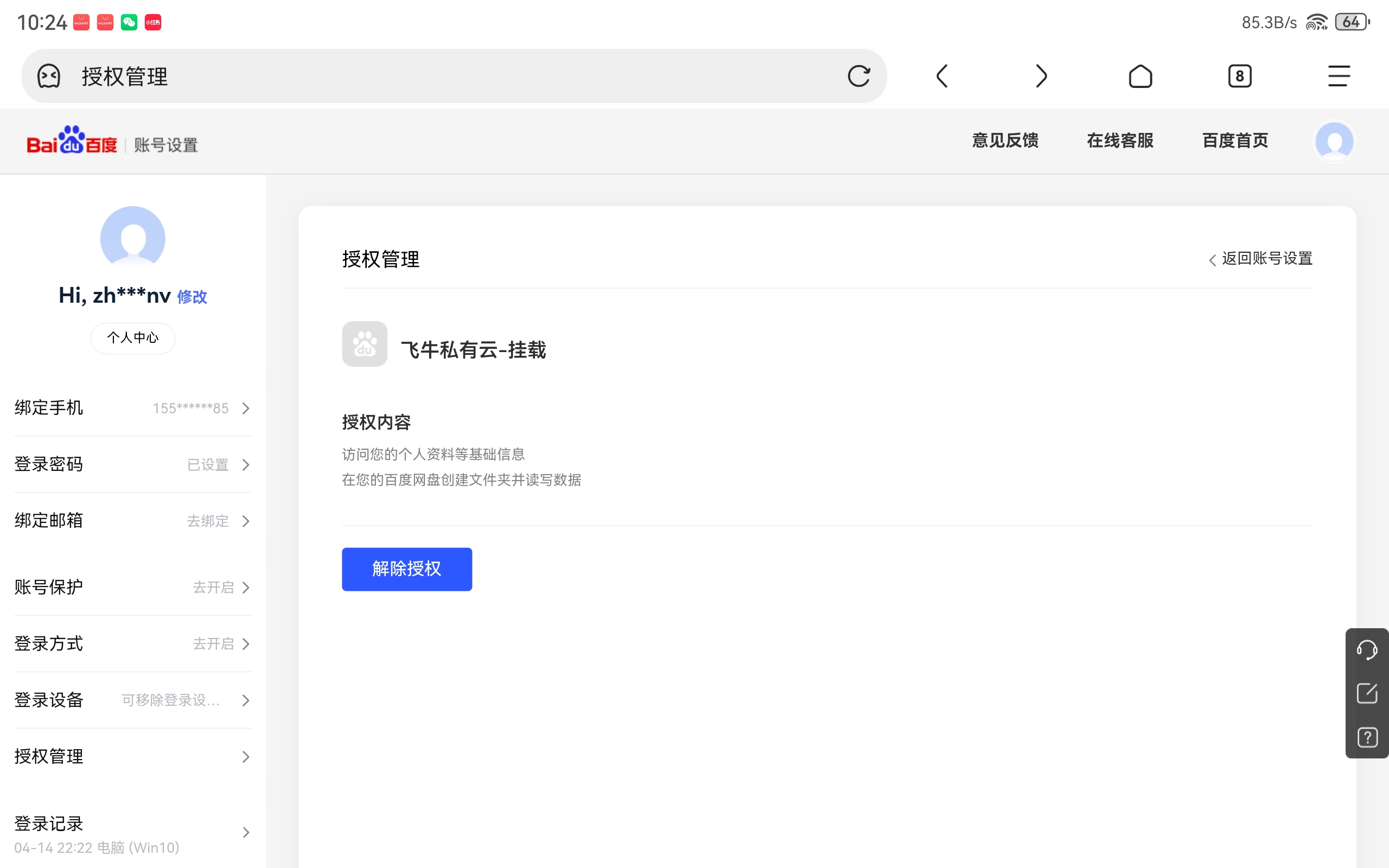The height and width of the screenshot is (868, 1389).
Task: Click the 授权管理 panel title
Action: pos(381,259)
